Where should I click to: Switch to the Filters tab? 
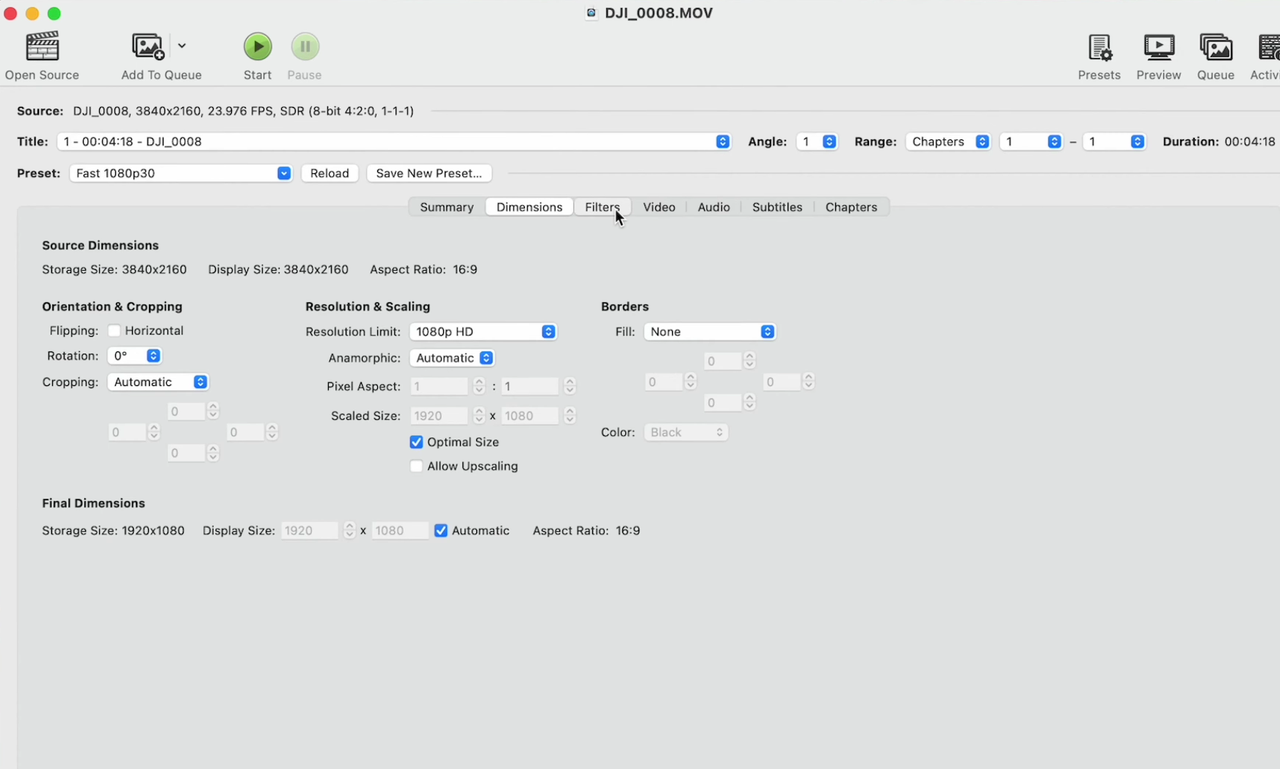pyautogui.click(x=602, y=207)
